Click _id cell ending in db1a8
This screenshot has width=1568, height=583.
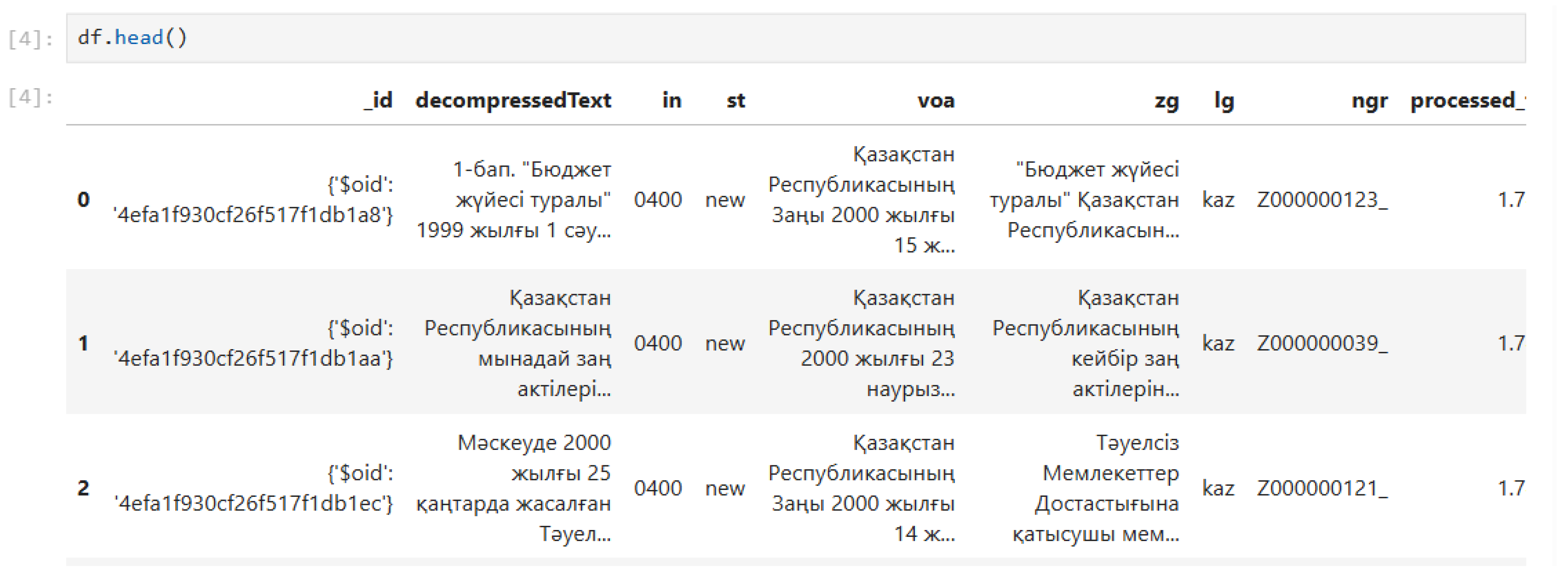(x=253, y=199)
